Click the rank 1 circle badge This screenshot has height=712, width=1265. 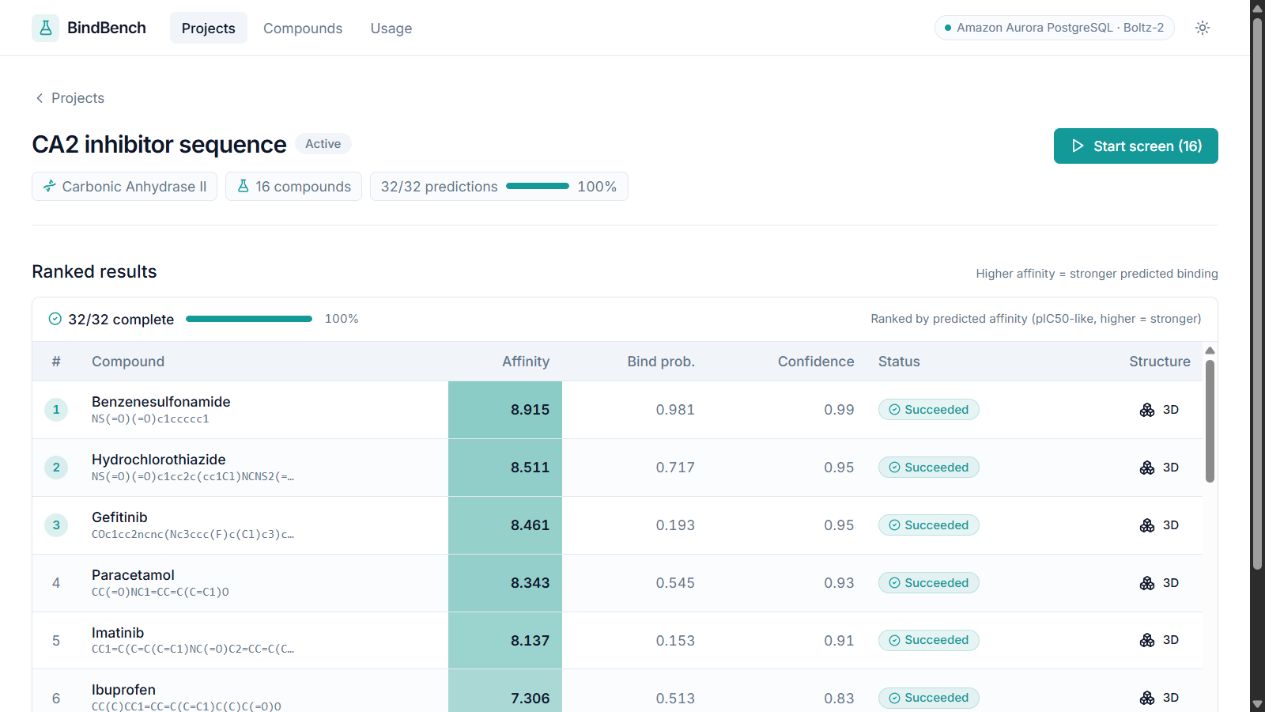click(x=56, y=409)
